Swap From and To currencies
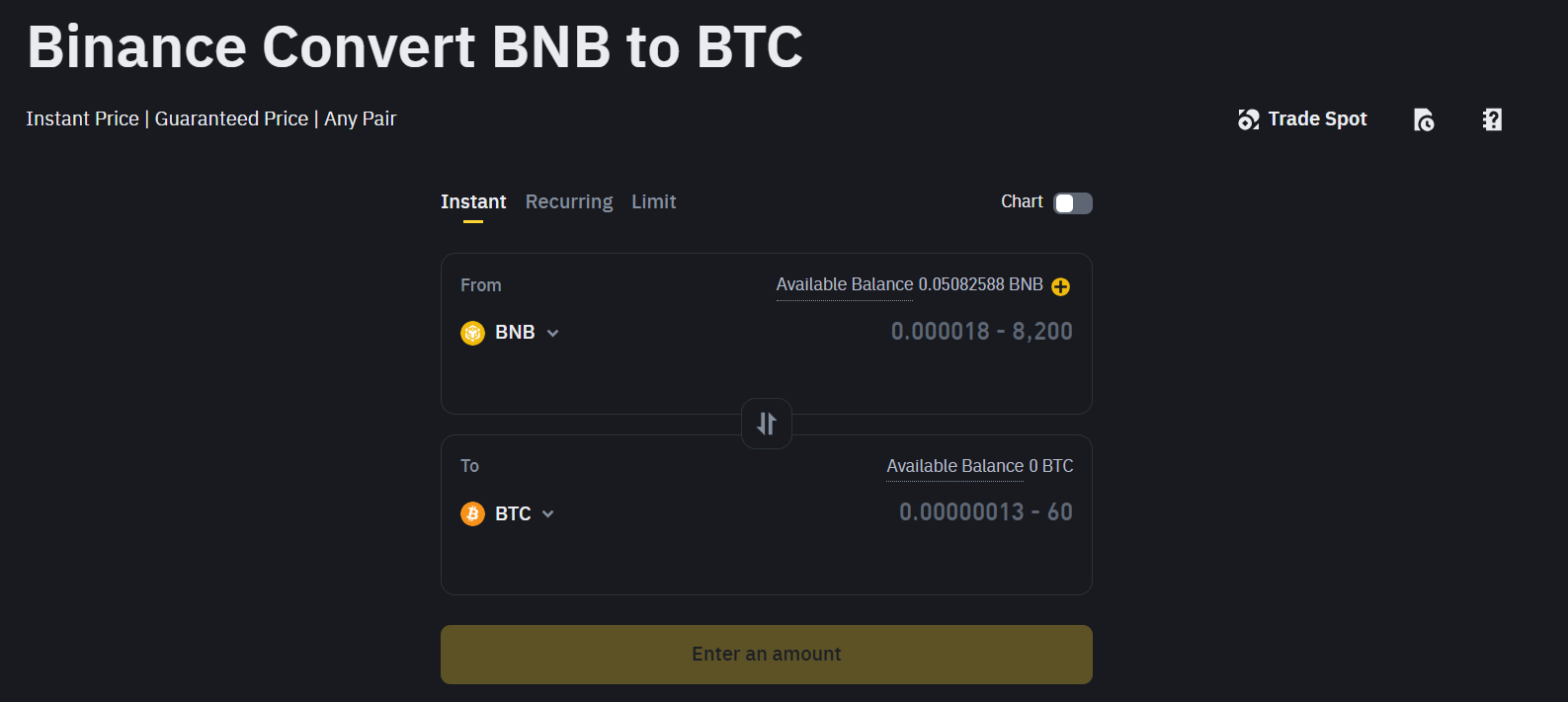This screenshot has width=1568, height=702. click(x=767, y=424)
